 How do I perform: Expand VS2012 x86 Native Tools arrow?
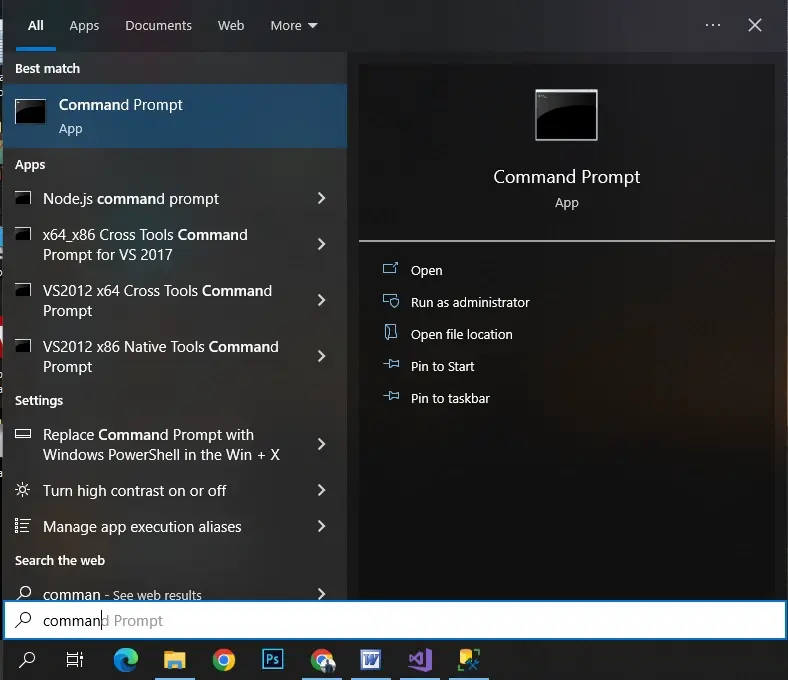click(x=322, y=356)
